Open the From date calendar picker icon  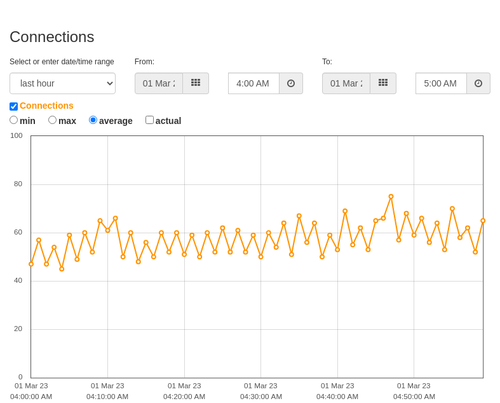pos(196,83)
